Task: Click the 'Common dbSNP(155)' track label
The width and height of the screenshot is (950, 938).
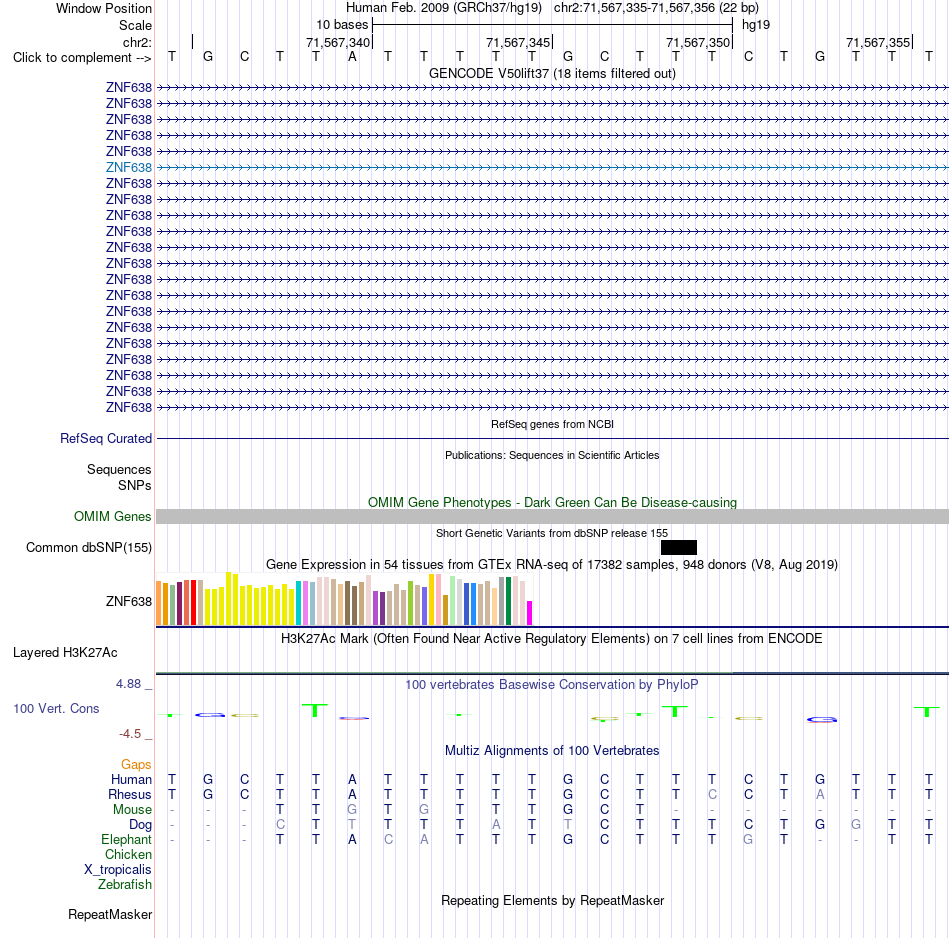Action: (88, 547)
